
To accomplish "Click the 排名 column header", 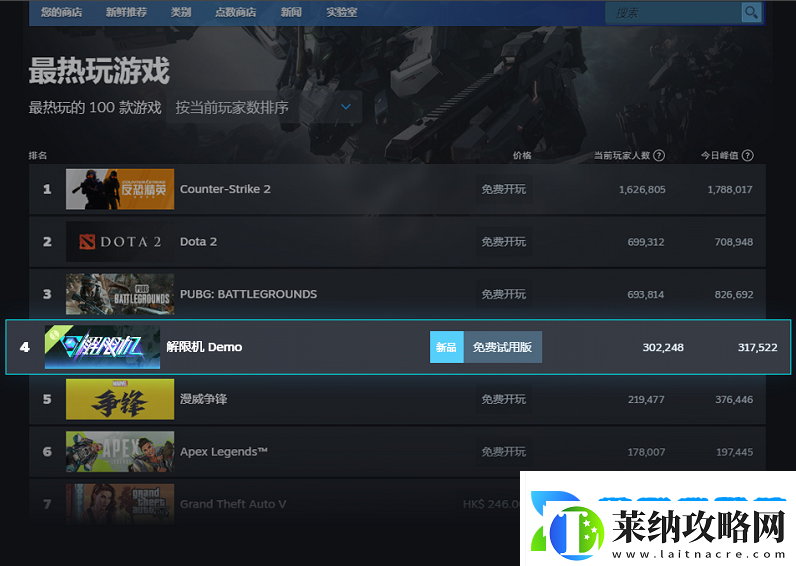I will click(38, 155).
